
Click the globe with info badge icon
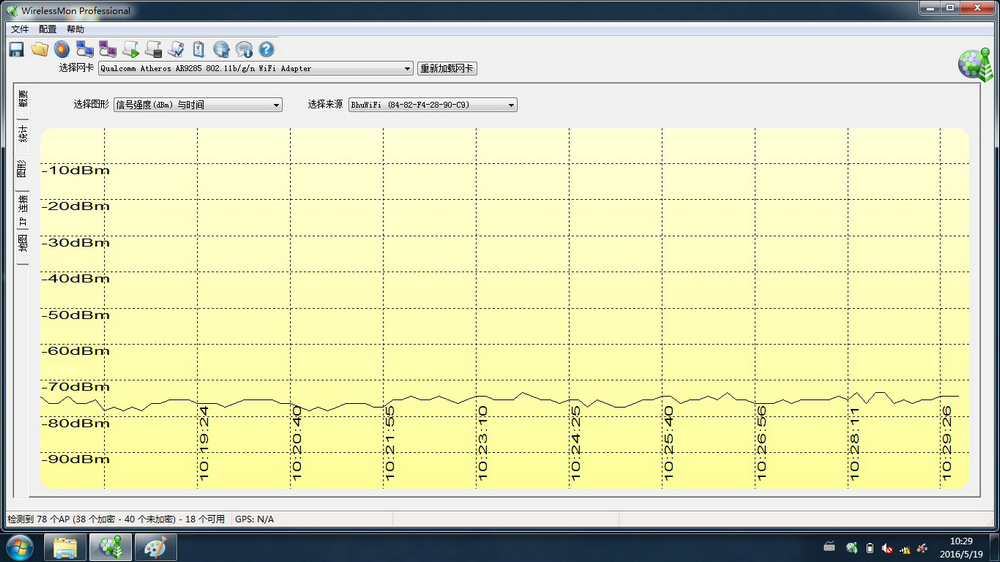pyautogui.click(x=221, y=49)
